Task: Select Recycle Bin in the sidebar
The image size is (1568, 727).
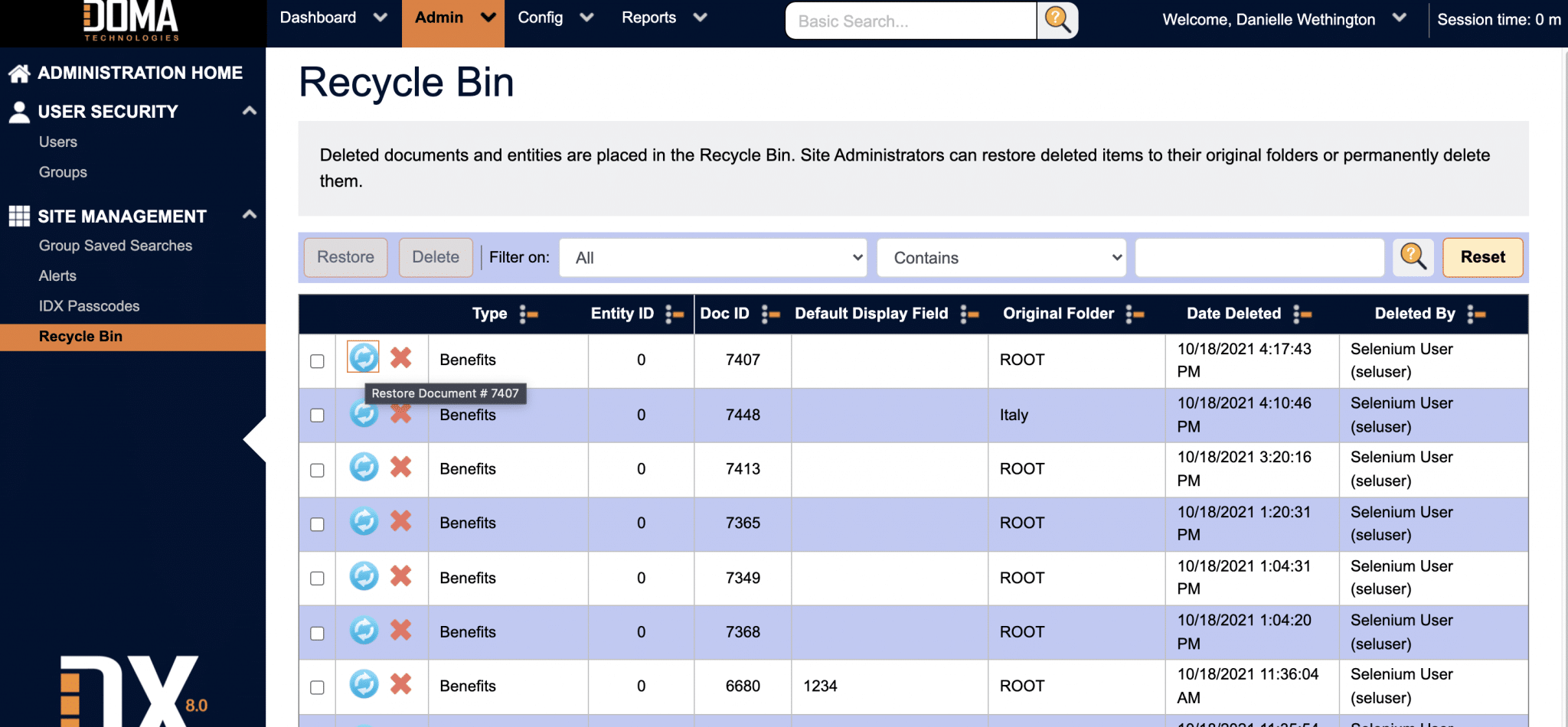Action: click(x=132, y=337)
